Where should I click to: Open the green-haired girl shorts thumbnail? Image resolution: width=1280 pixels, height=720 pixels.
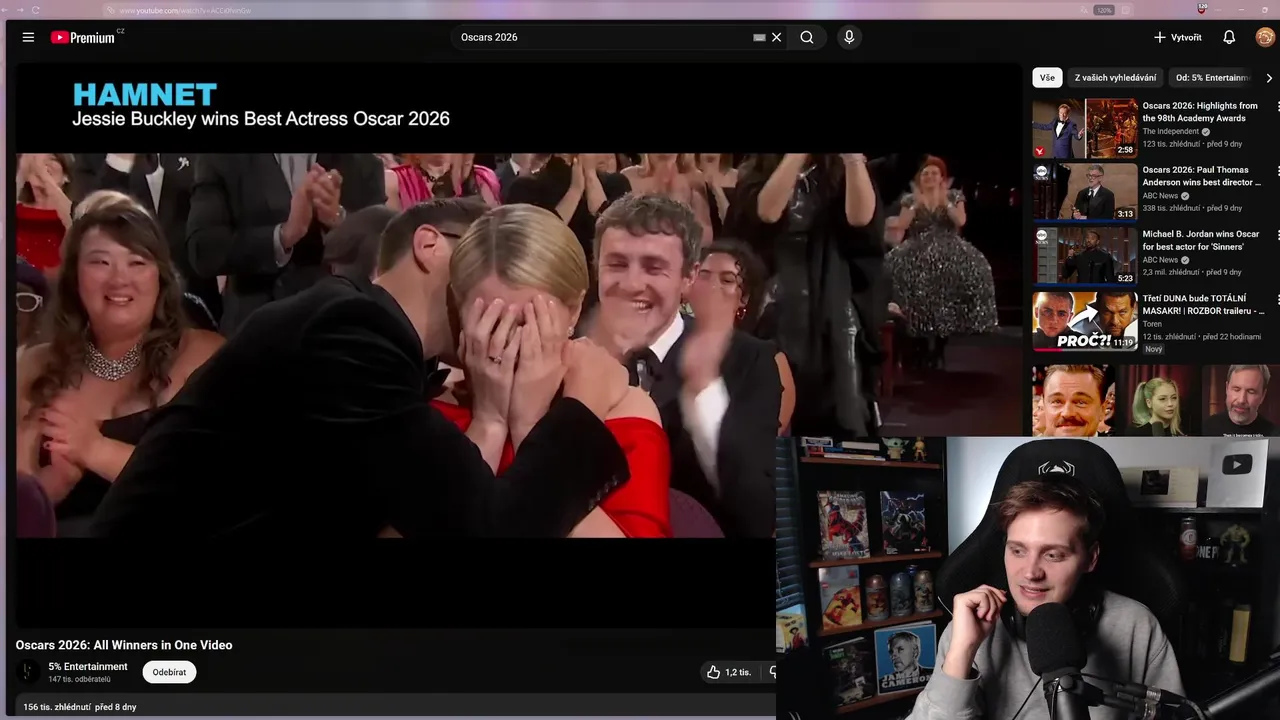click(1157, 400)
